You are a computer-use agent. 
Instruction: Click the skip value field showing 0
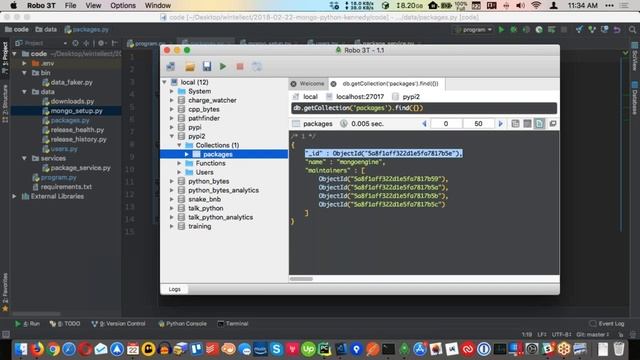[446, 124]
